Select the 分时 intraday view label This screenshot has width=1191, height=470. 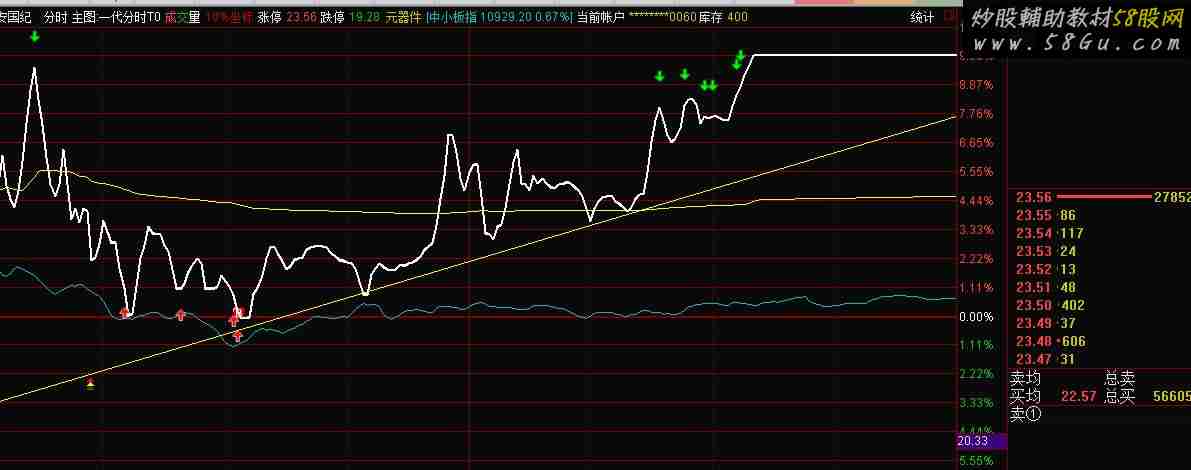56,17
